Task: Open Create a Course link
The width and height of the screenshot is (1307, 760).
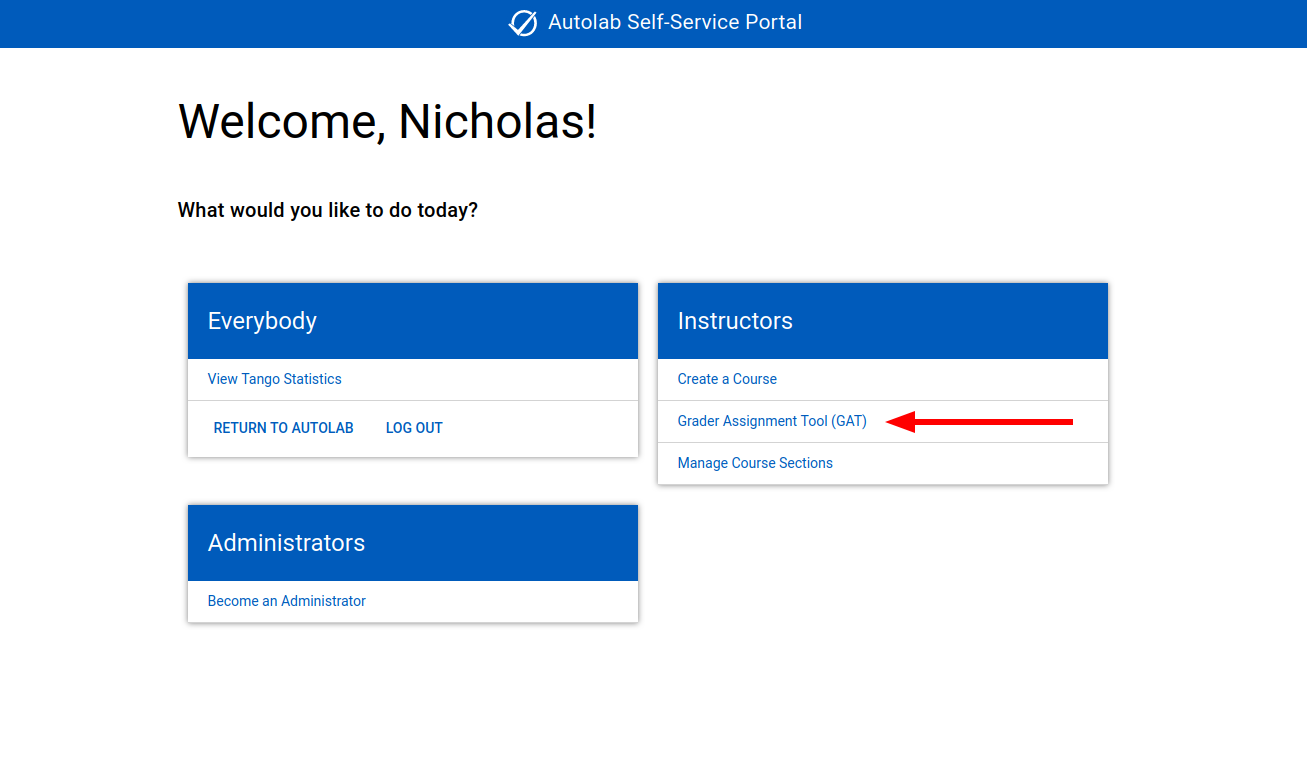Action: click(727, 379)
